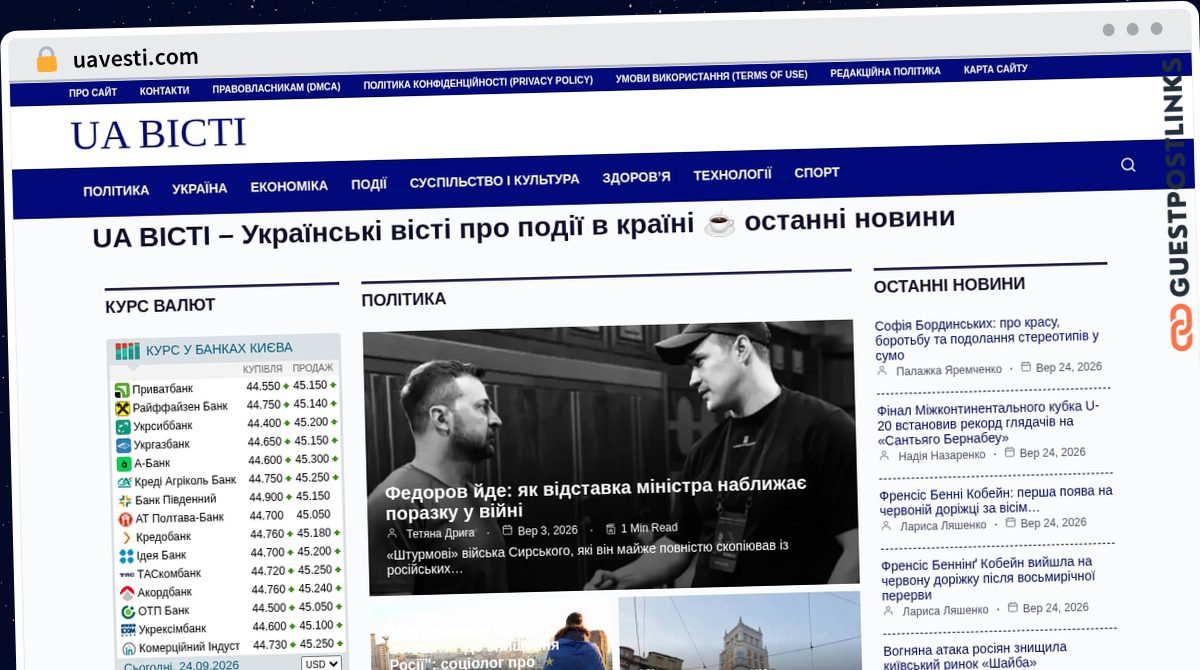Click author icon beside Палажка Яремченко
Image resolution: width=1200 pixels, height=670 pixels.
(882, 370)
